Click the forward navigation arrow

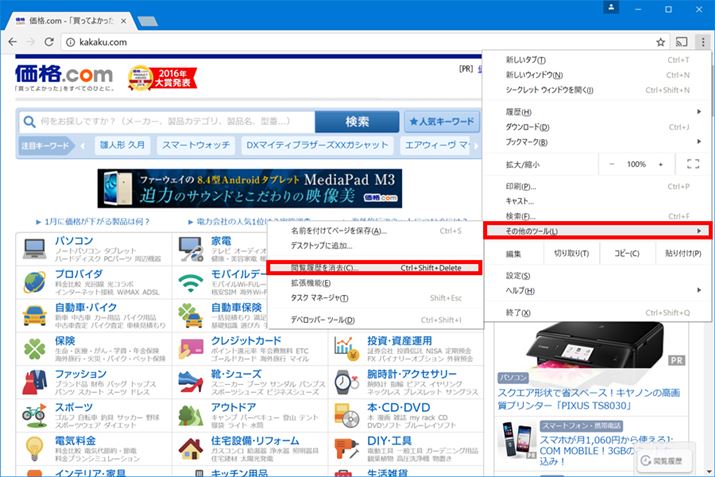point(31,42)
